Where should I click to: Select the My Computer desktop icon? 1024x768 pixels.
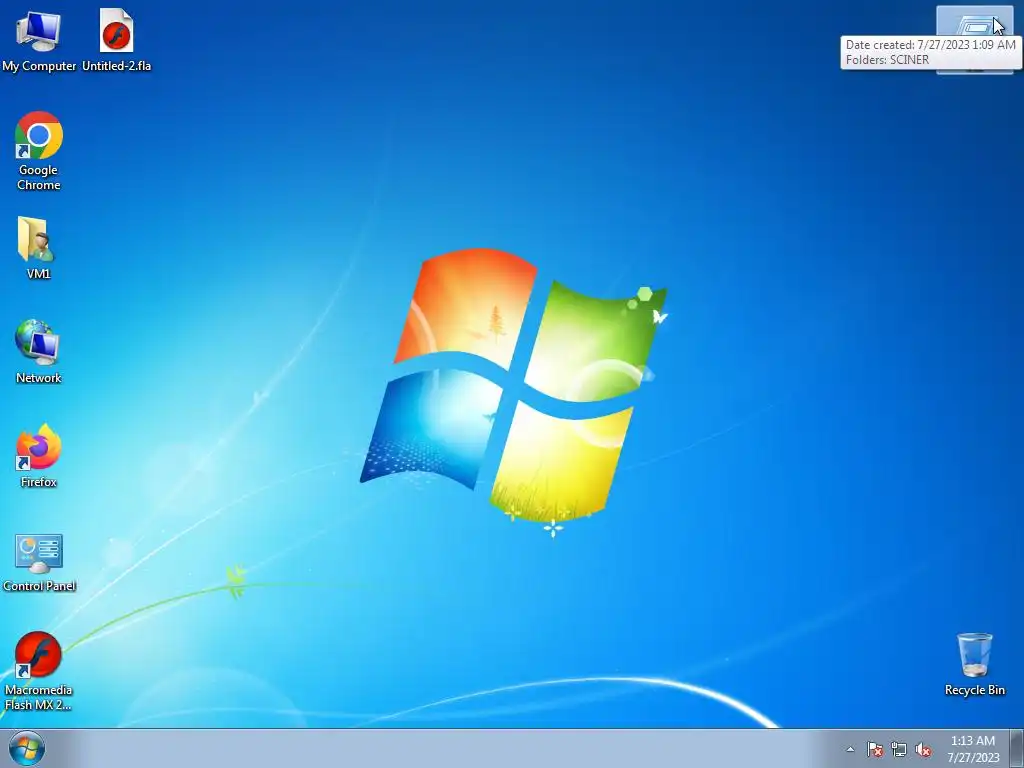[x=39, y=40]
